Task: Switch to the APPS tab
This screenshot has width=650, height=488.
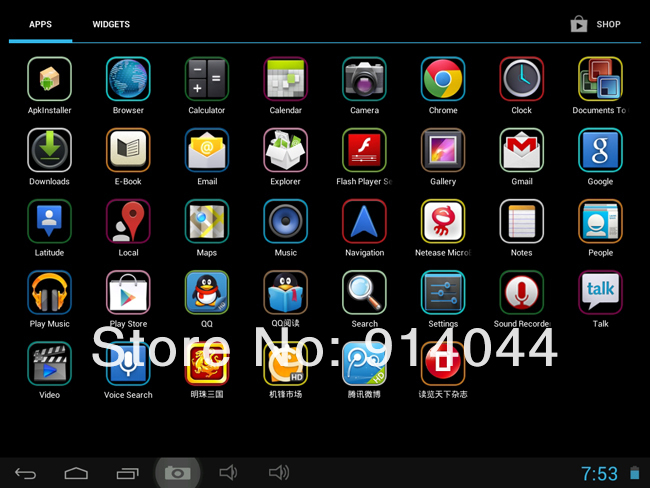Action: 40,24
